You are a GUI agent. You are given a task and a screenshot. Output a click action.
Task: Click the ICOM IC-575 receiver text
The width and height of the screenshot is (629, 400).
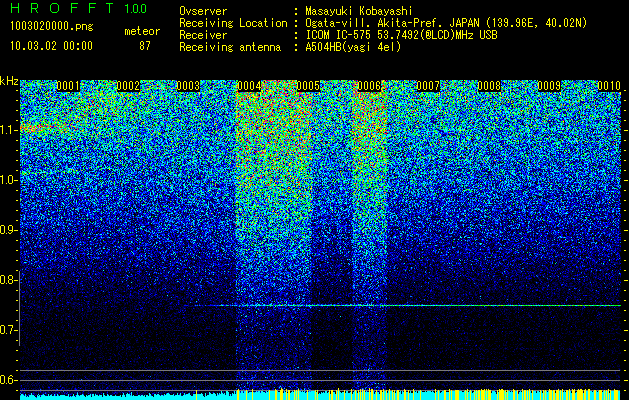point(401,35)
